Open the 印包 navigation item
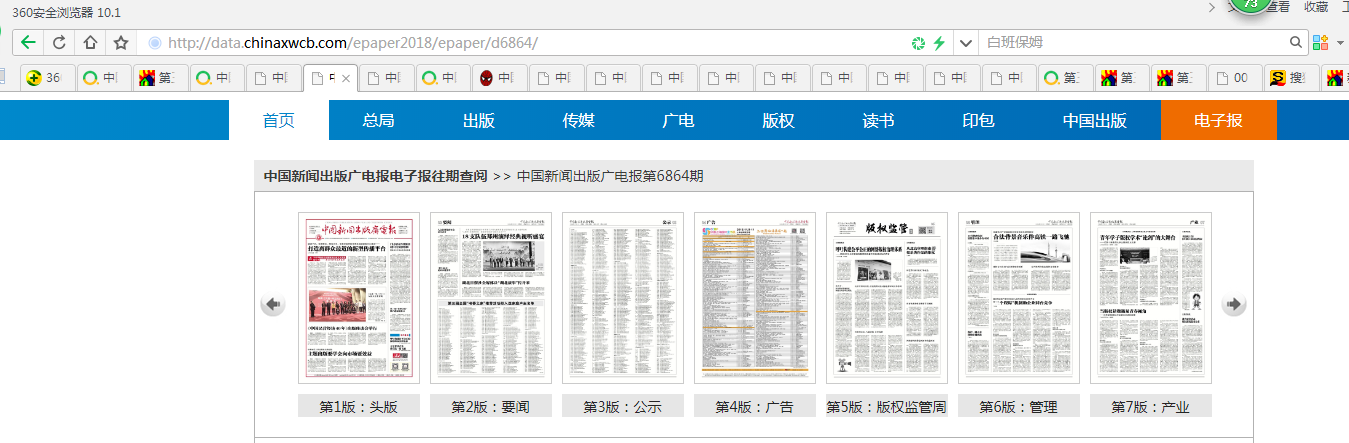The image size is (1349, 443). pos(978,121)
